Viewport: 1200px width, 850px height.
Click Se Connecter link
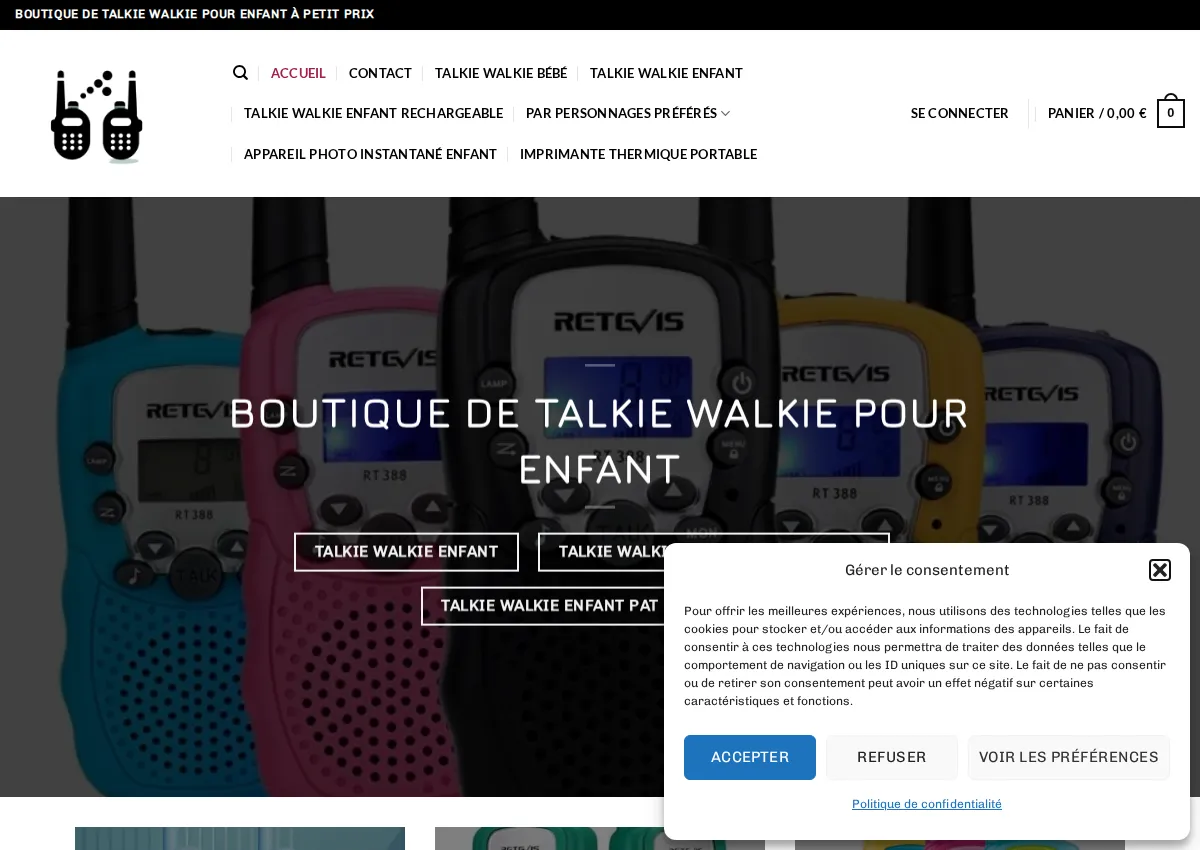960,113
